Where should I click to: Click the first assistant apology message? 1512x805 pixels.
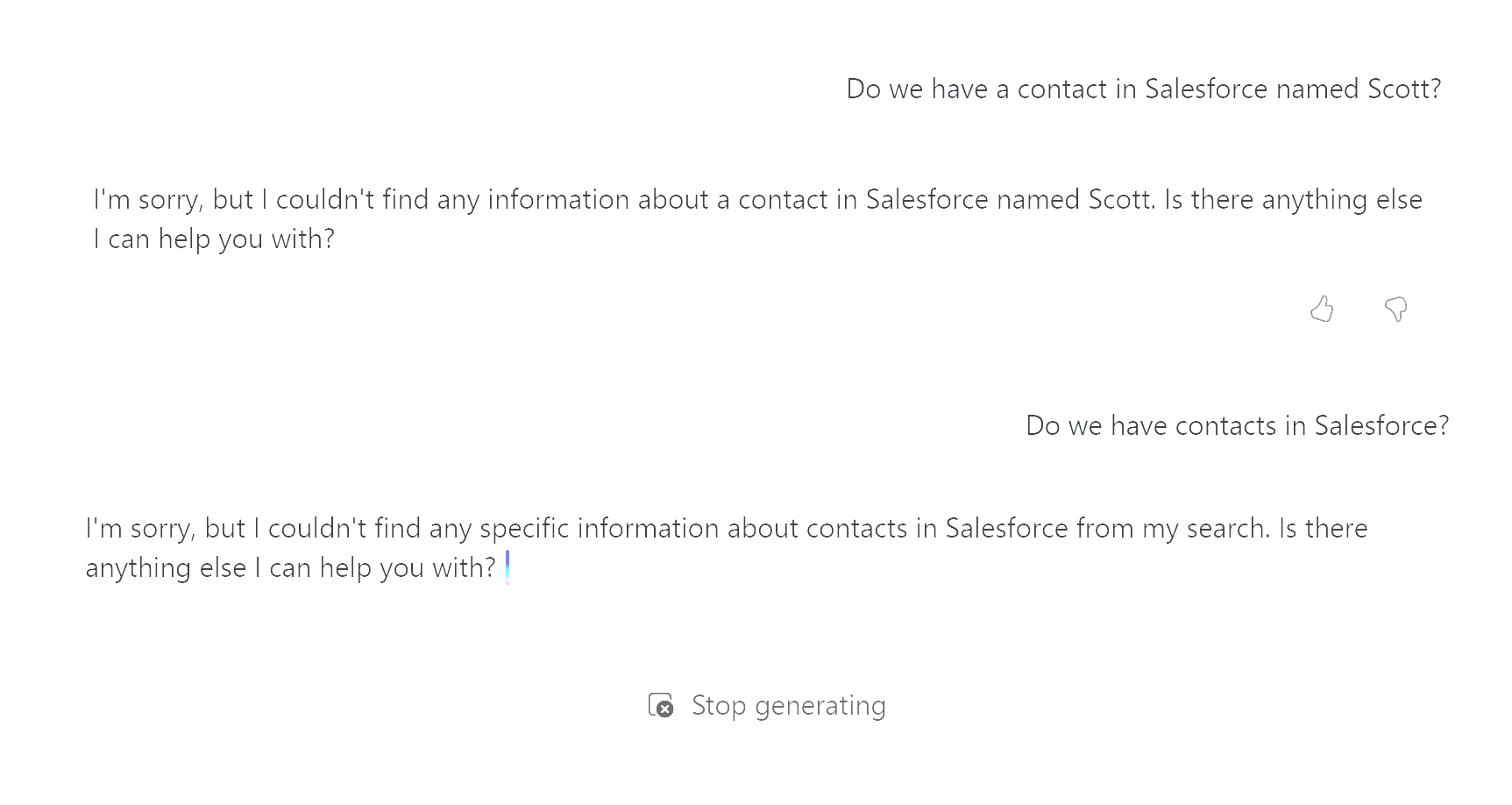coord(758,217)
